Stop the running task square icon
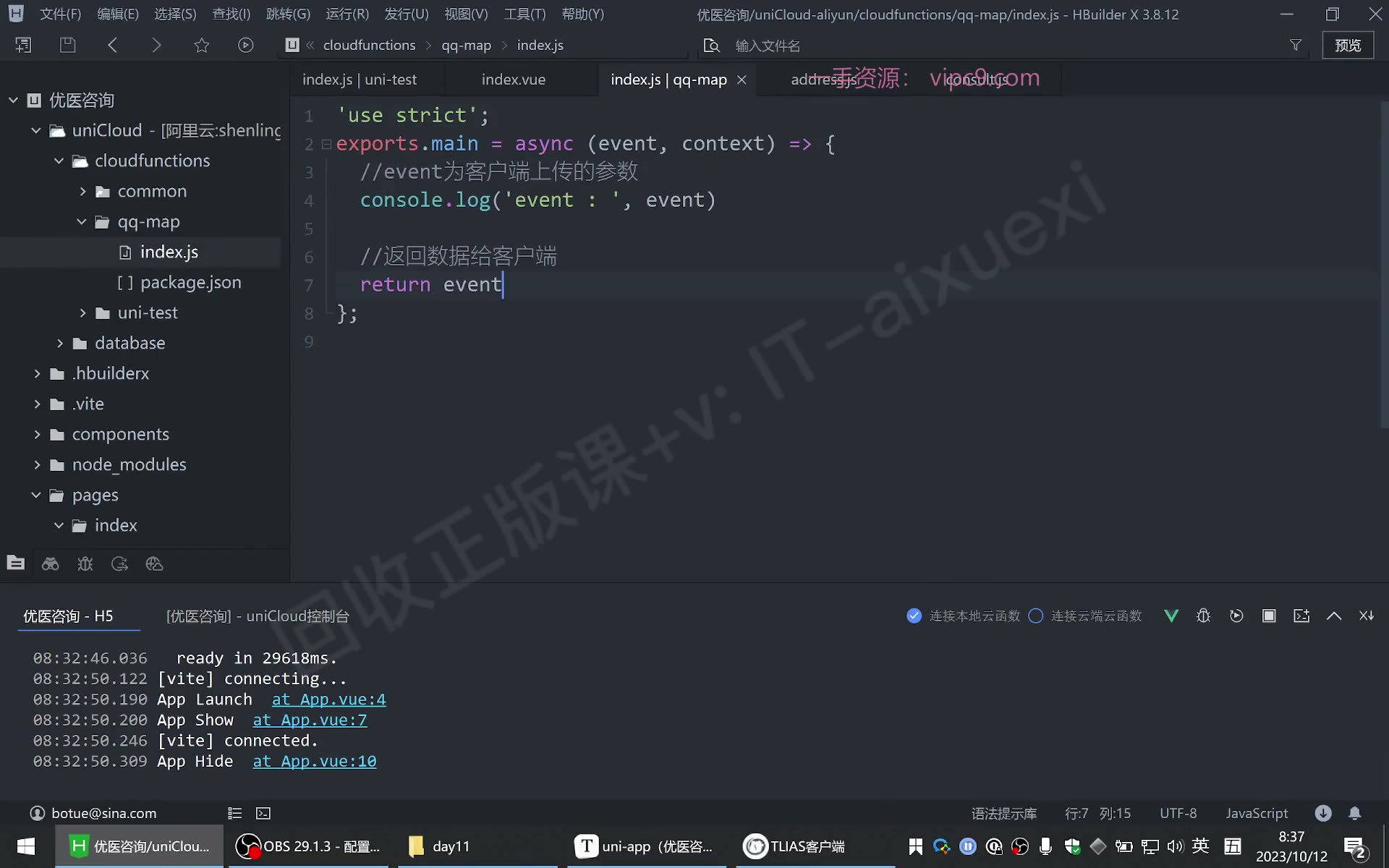Screen dimensions: 1389x868 [1269, 616]
